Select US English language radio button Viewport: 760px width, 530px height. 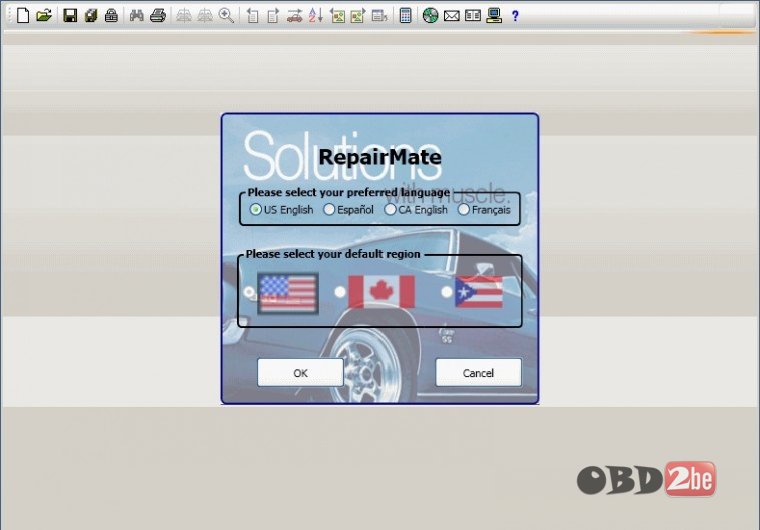[x=255, y=209]
